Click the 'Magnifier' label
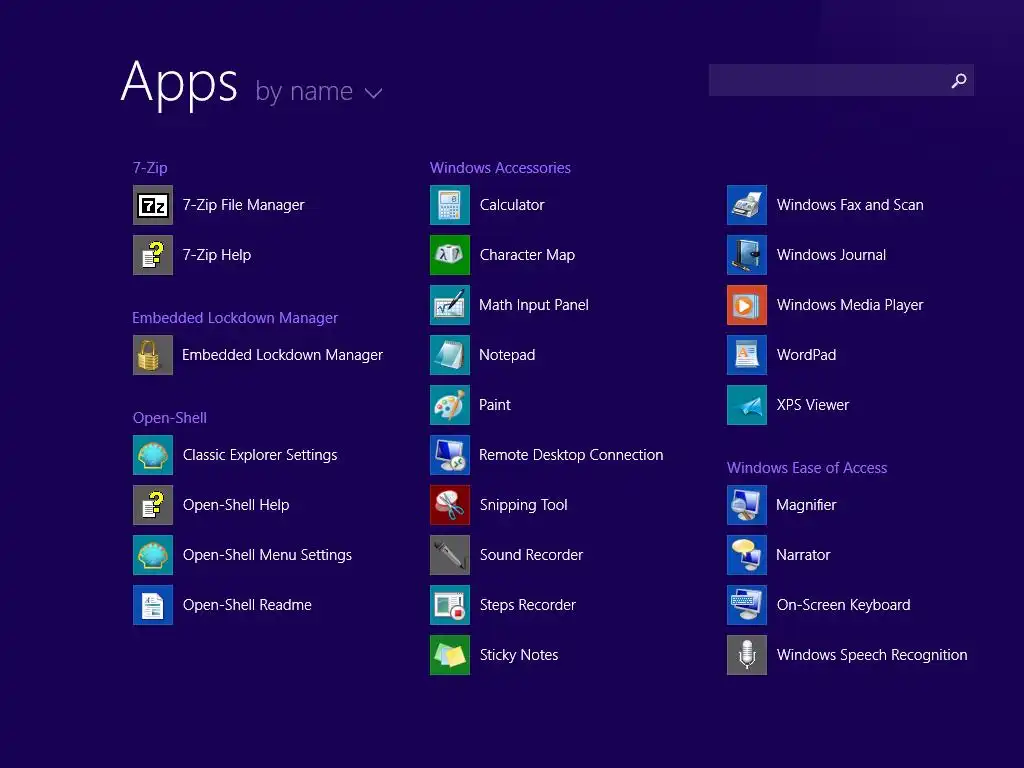 click(806, 505)
